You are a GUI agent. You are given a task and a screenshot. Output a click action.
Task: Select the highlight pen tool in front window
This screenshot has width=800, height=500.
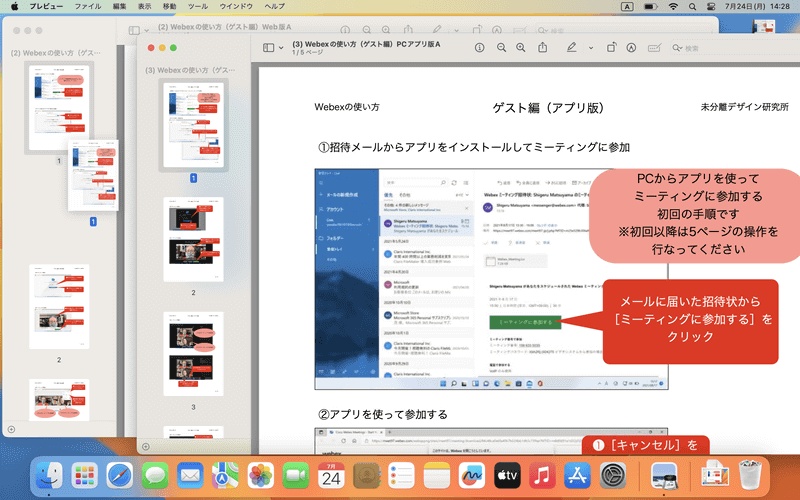[x=571, y=47]
